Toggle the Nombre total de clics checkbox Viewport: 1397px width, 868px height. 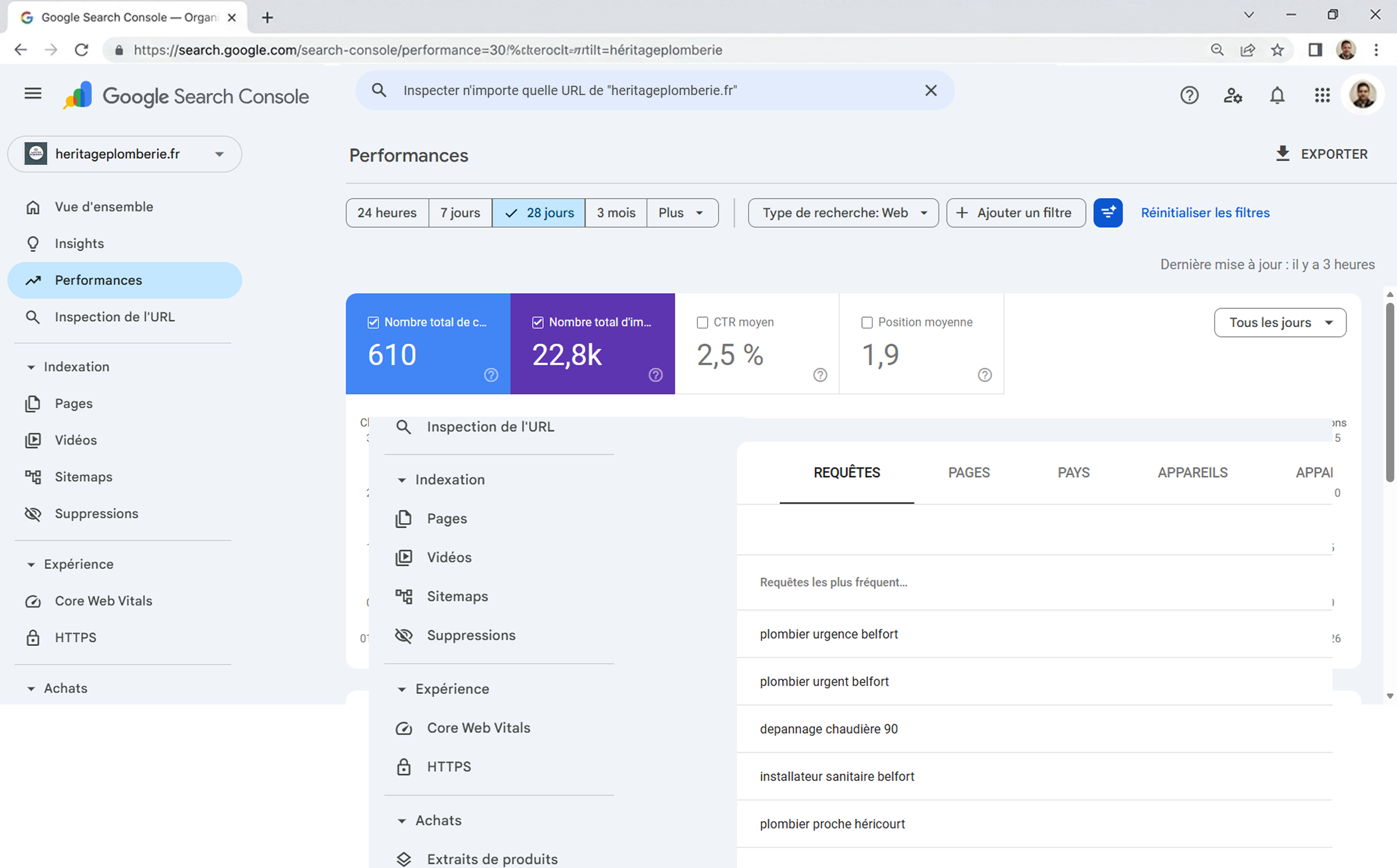pyautogui.click(x=373, y=322)
